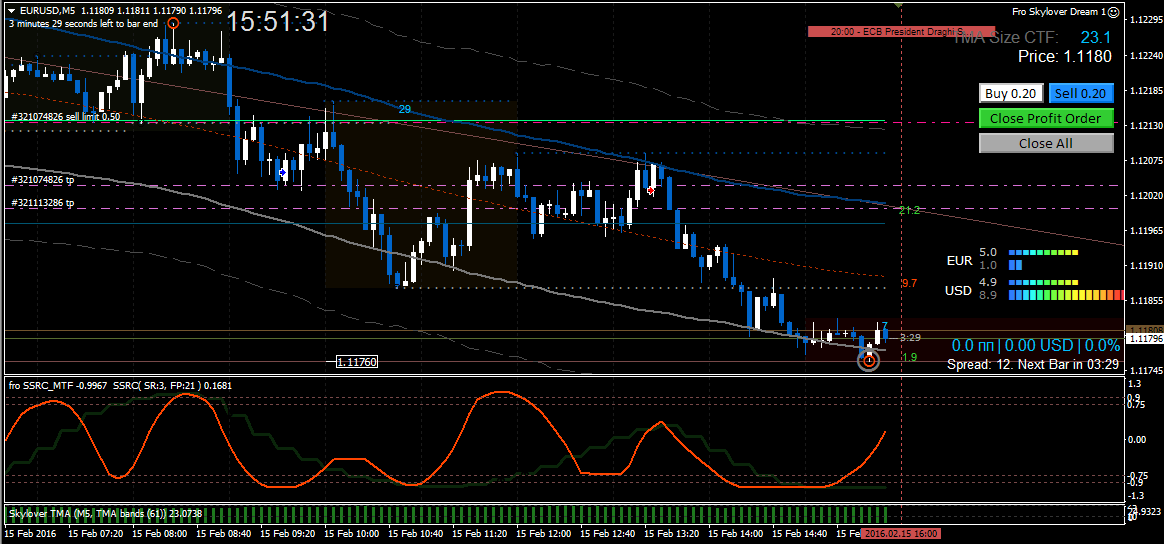This screenshot has width=1164, height=544.
Task: Click the EUR 5.0 strength bar
Action: coord(1043,252)
